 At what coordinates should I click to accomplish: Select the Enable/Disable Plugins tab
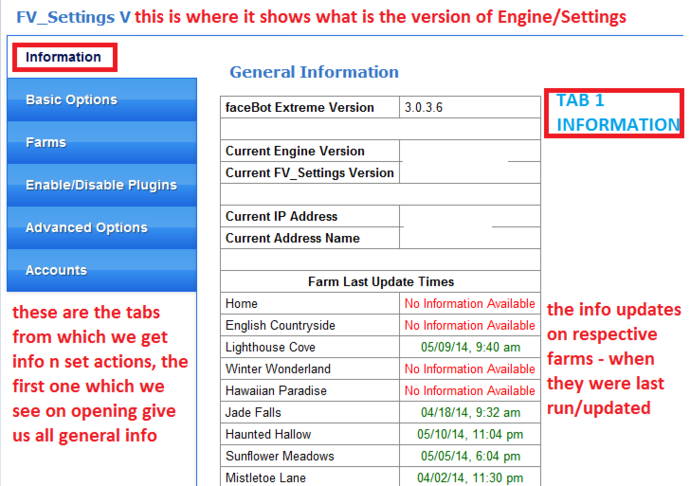(x=102, y=185)
